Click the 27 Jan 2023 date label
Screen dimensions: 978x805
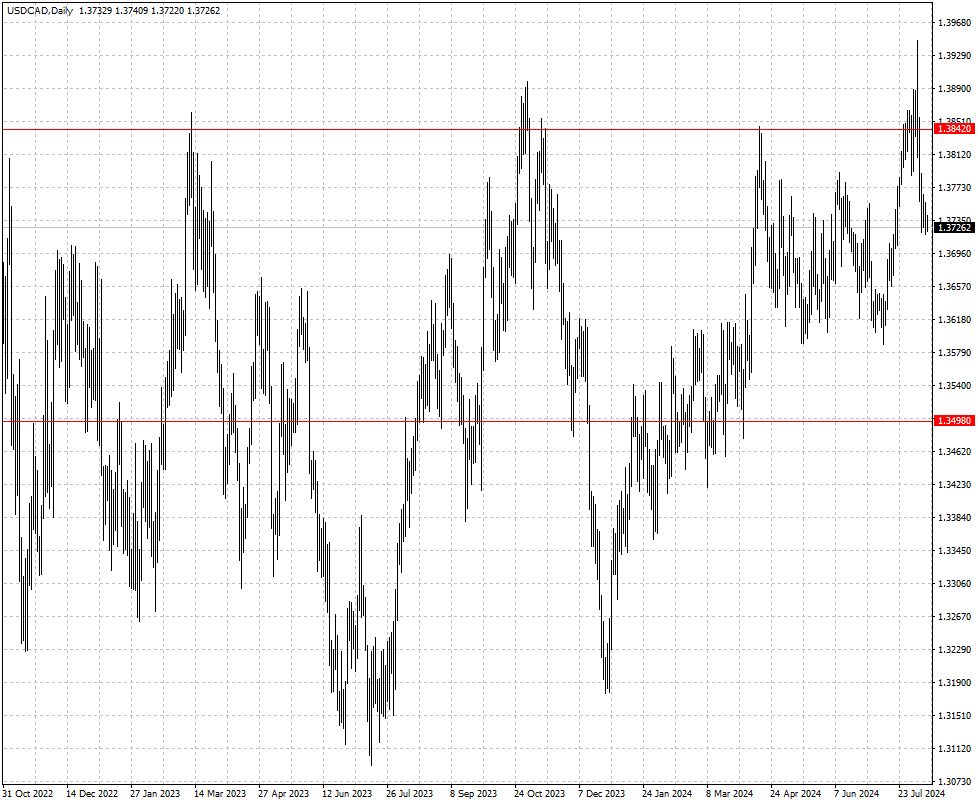[156, 794]
